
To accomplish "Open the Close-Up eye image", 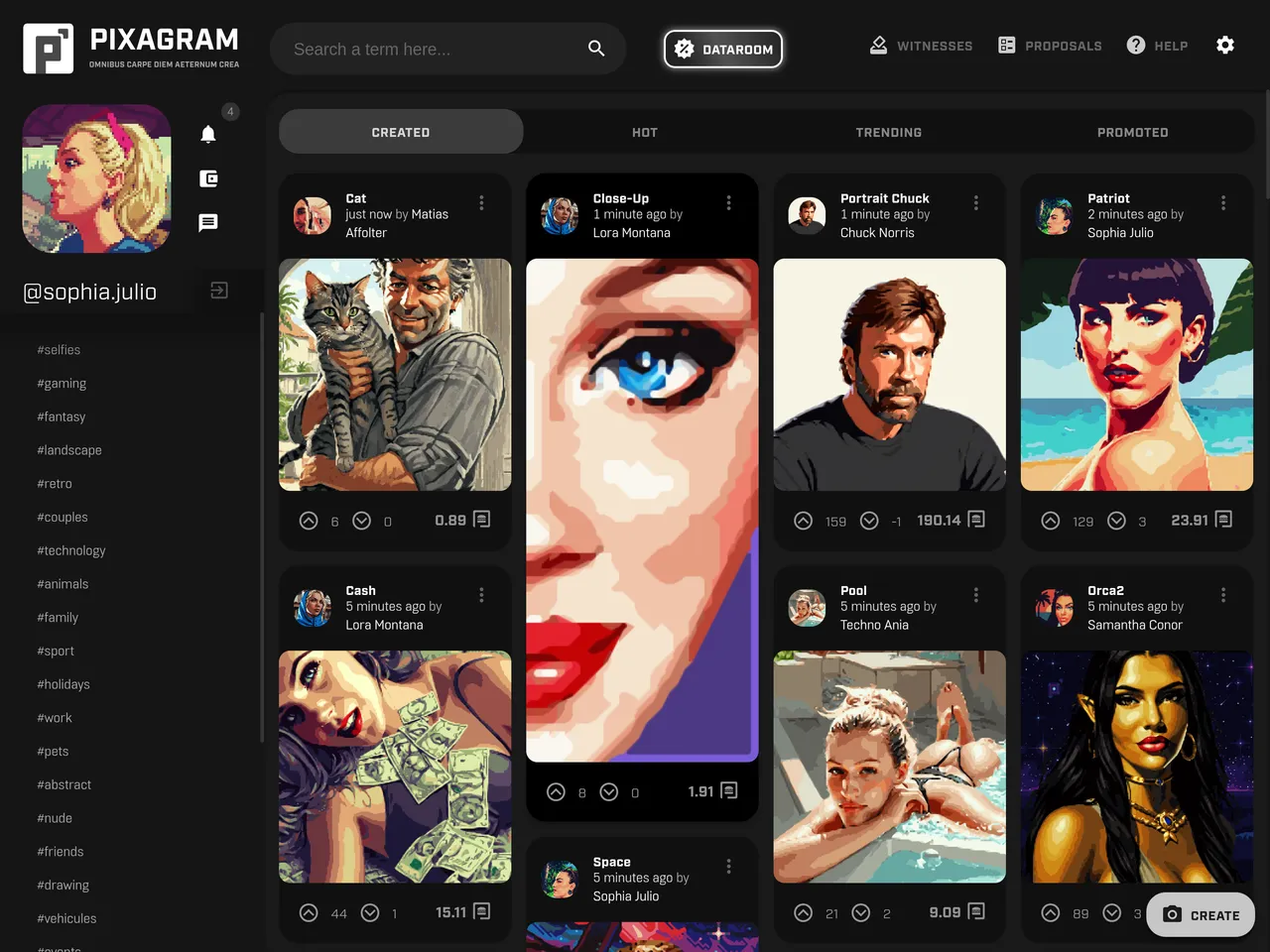I will click(642, 511).
